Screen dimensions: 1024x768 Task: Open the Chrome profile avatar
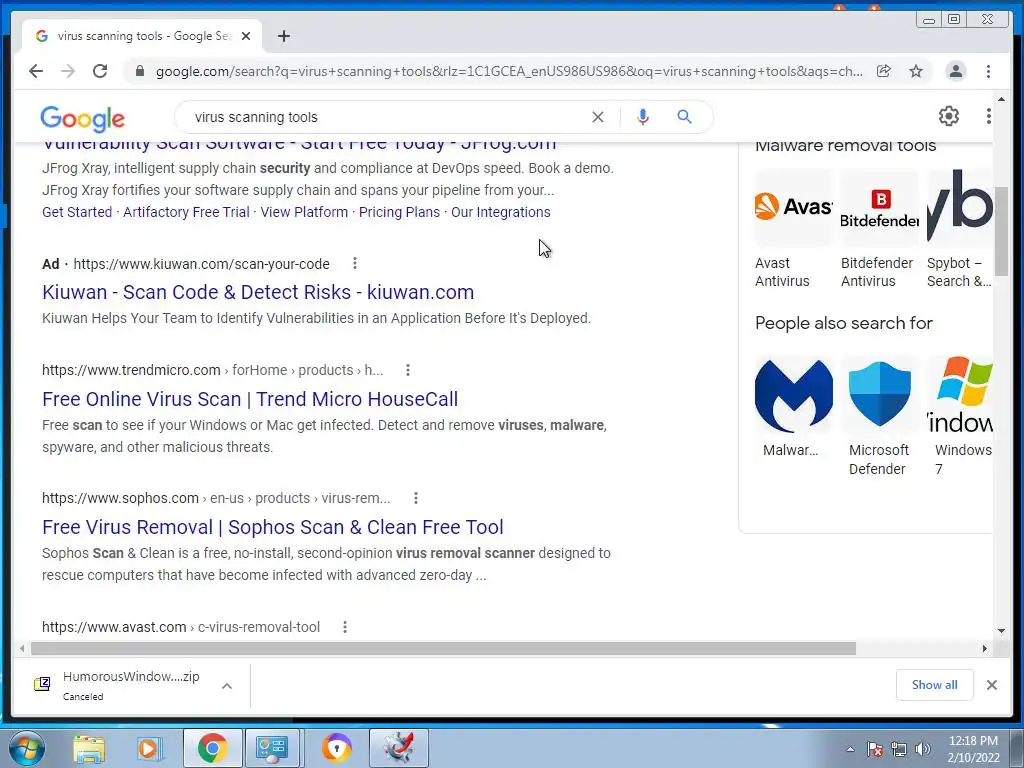pos(955,71)
